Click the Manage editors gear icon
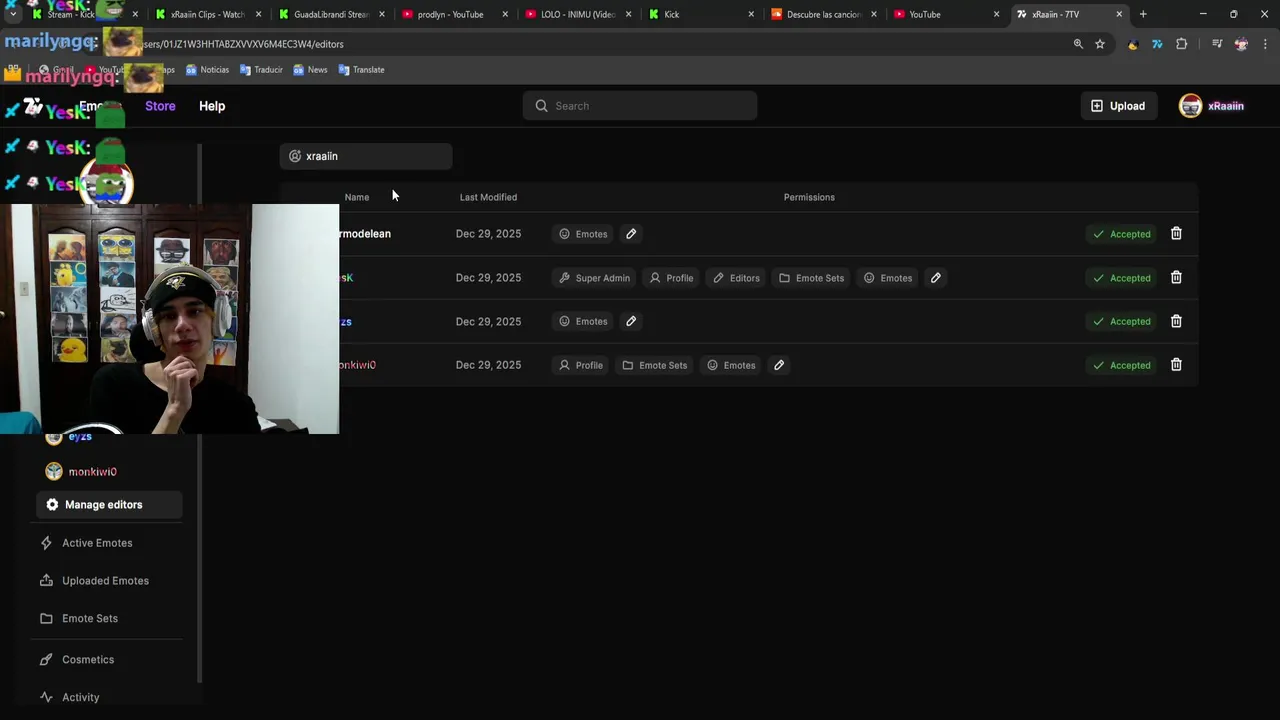 point(52,505)
